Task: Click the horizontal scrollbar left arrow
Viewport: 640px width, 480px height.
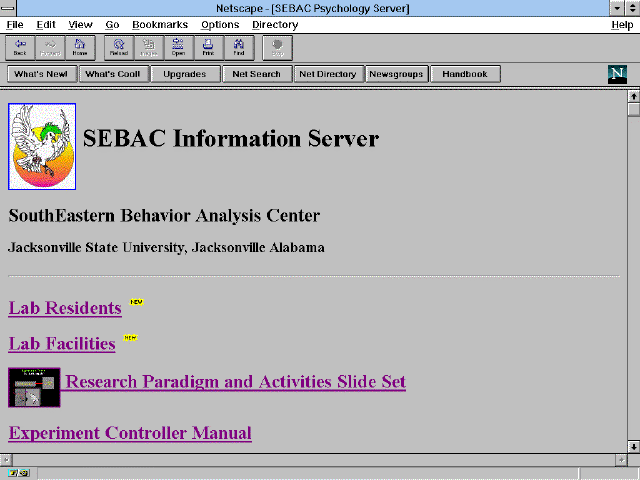Action: click(x=6, y=460)
